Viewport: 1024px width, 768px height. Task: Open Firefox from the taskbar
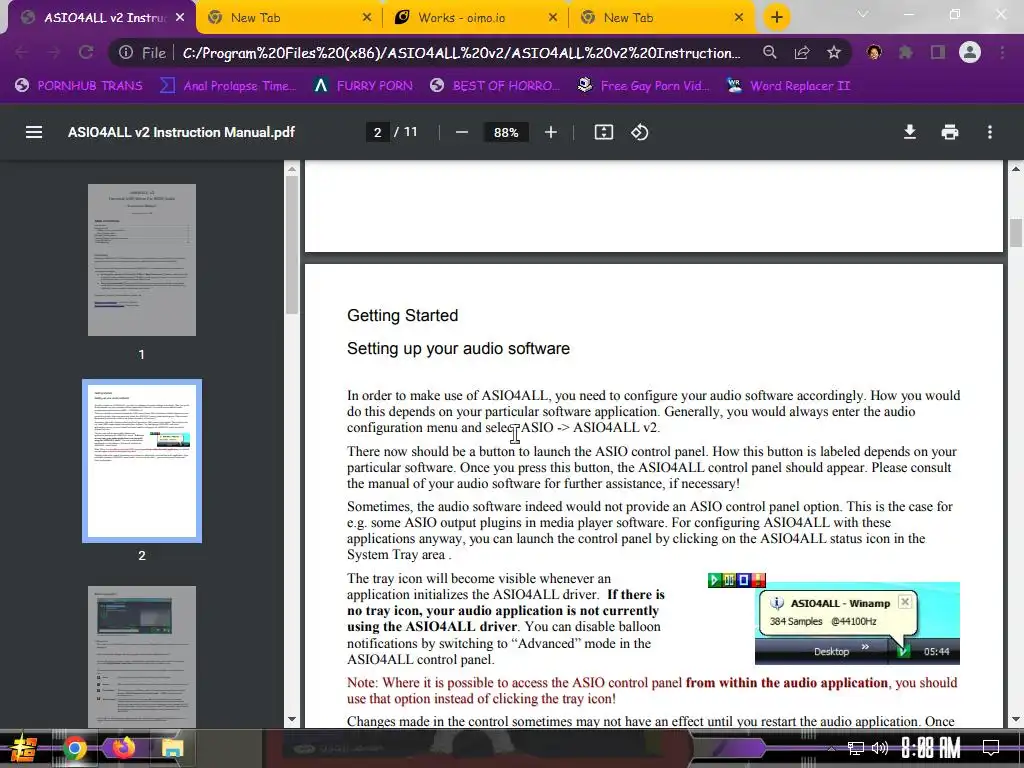tap(123, 748)
